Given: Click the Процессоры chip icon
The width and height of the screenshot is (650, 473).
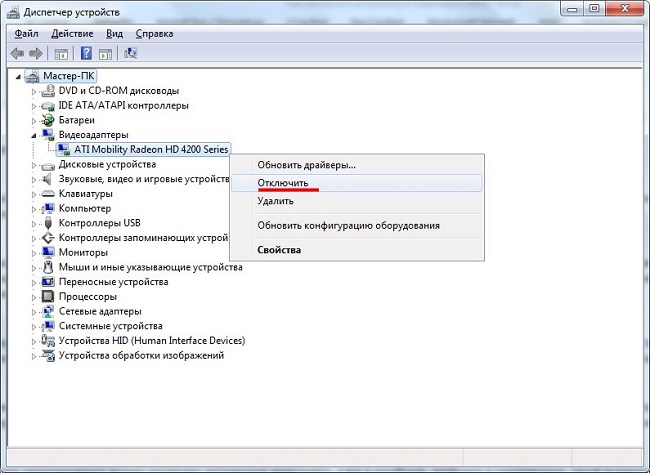Looking at the screenshot, I should (48, 297).
